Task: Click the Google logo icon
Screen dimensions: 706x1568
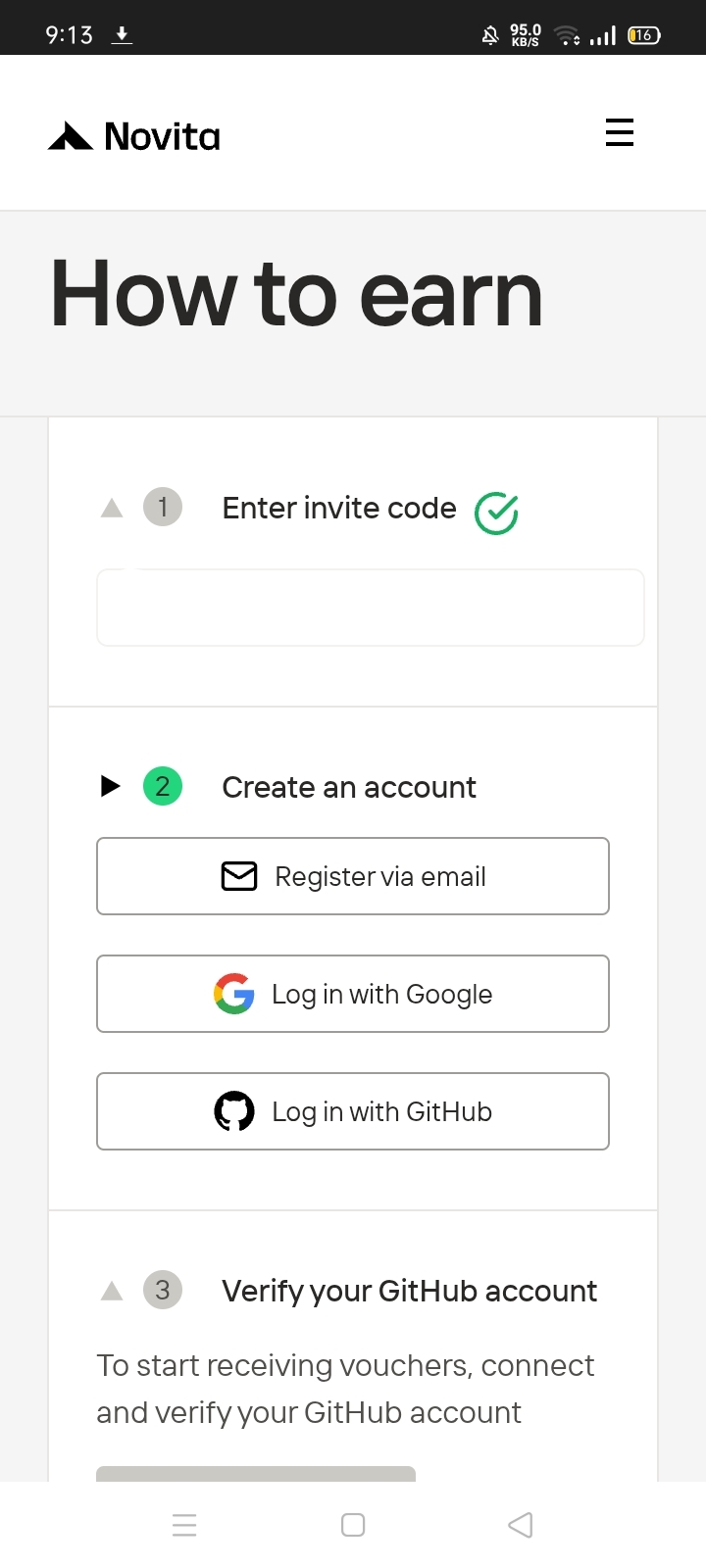Action: [233, 994]
